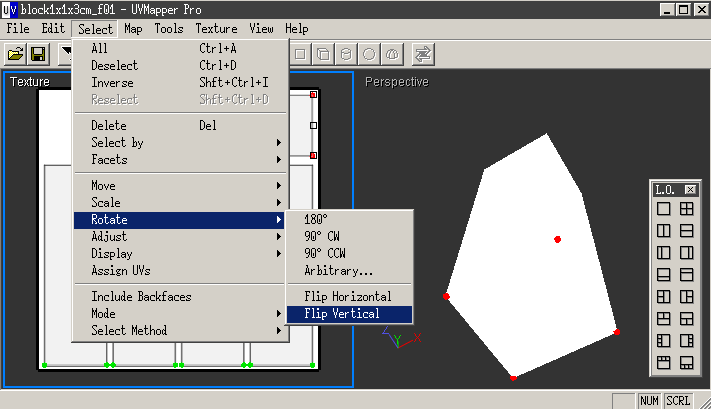
Task: Apply box mapping using the cube toolbar icon
Action: click(323, 54)
